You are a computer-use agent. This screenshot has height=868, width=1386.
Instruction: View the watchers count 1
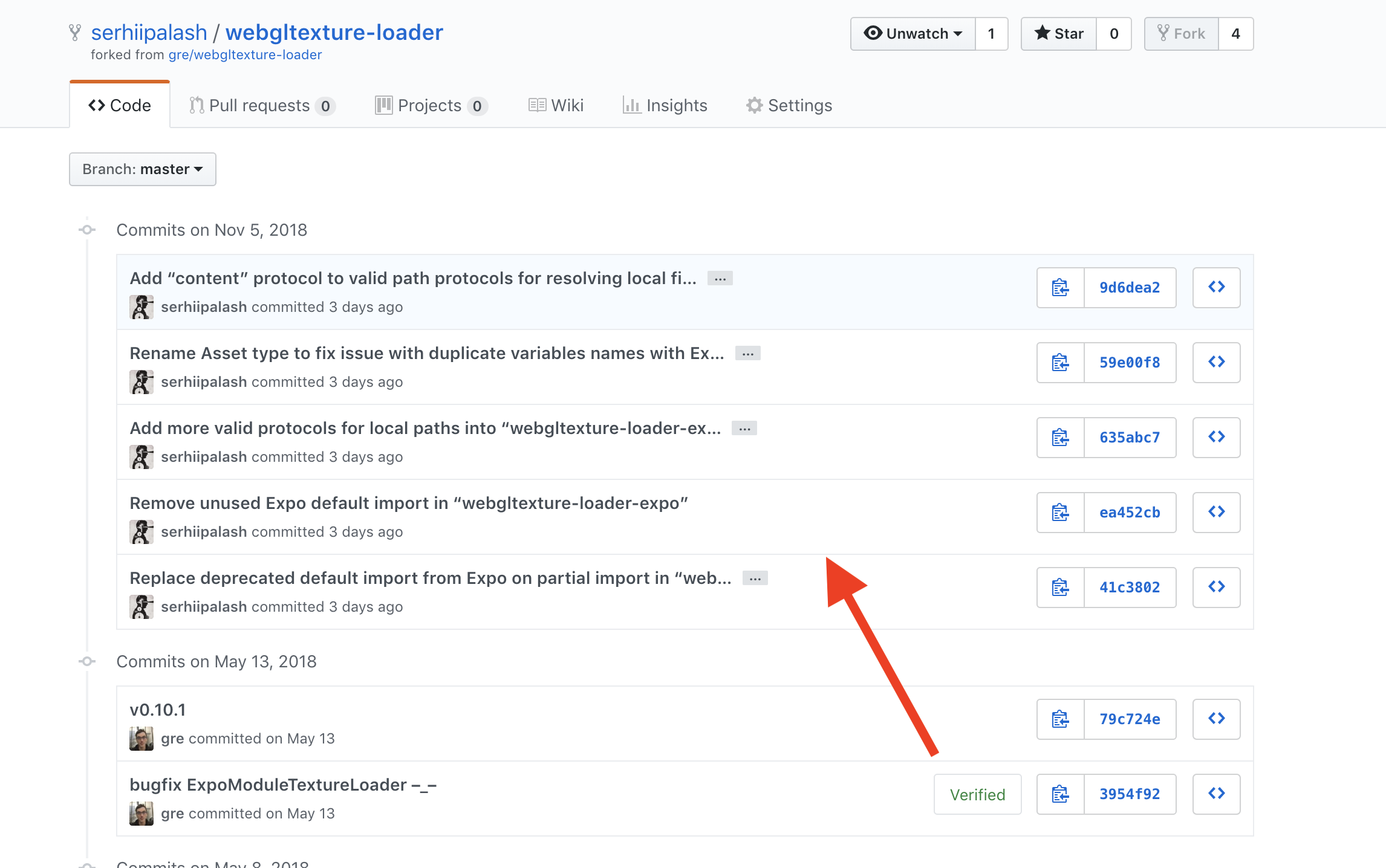click(x=992, y=34)
